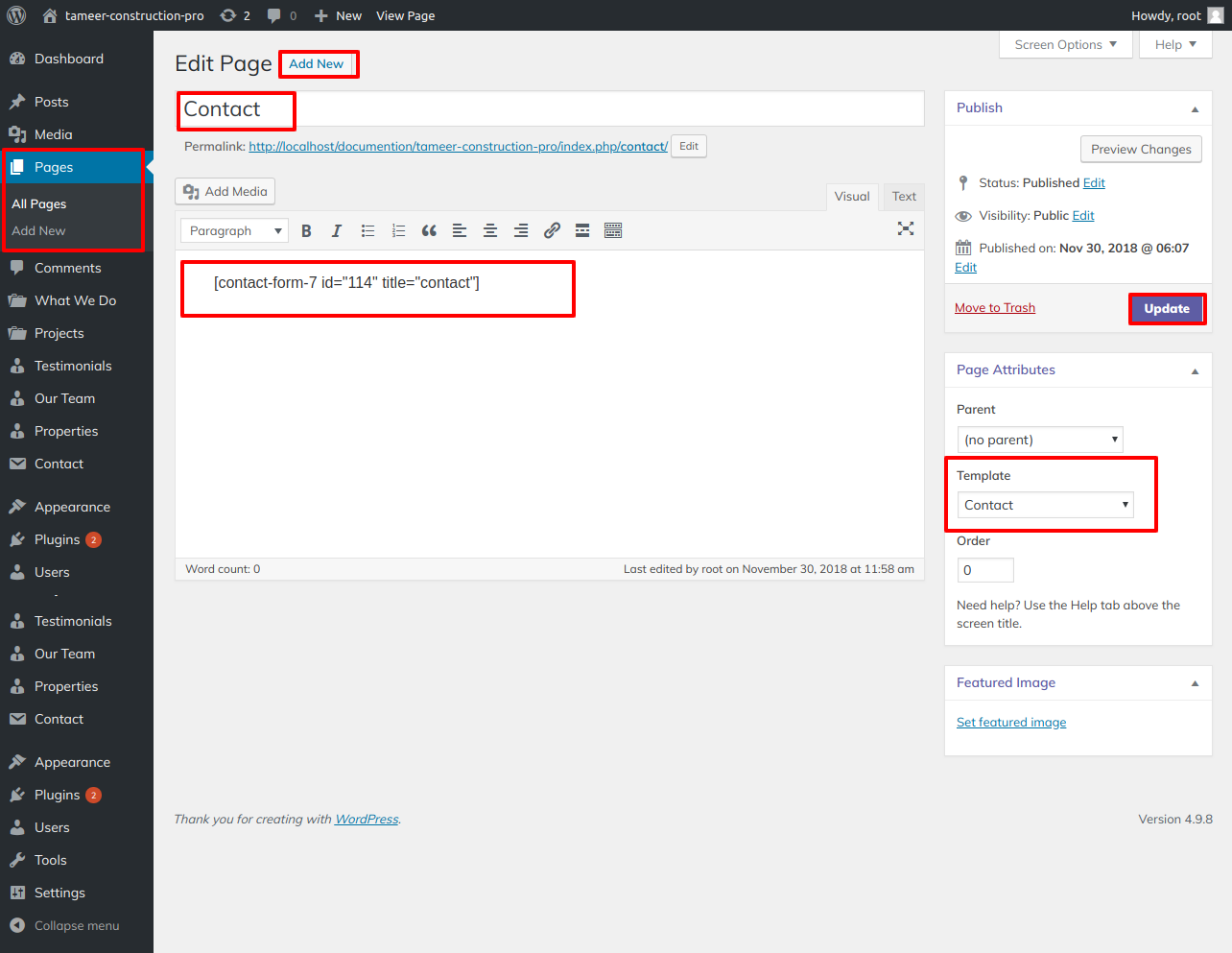Select Pages in sidebar
Image resolution: width=1232 pixels, height=953 pixels.
(54, 167)
